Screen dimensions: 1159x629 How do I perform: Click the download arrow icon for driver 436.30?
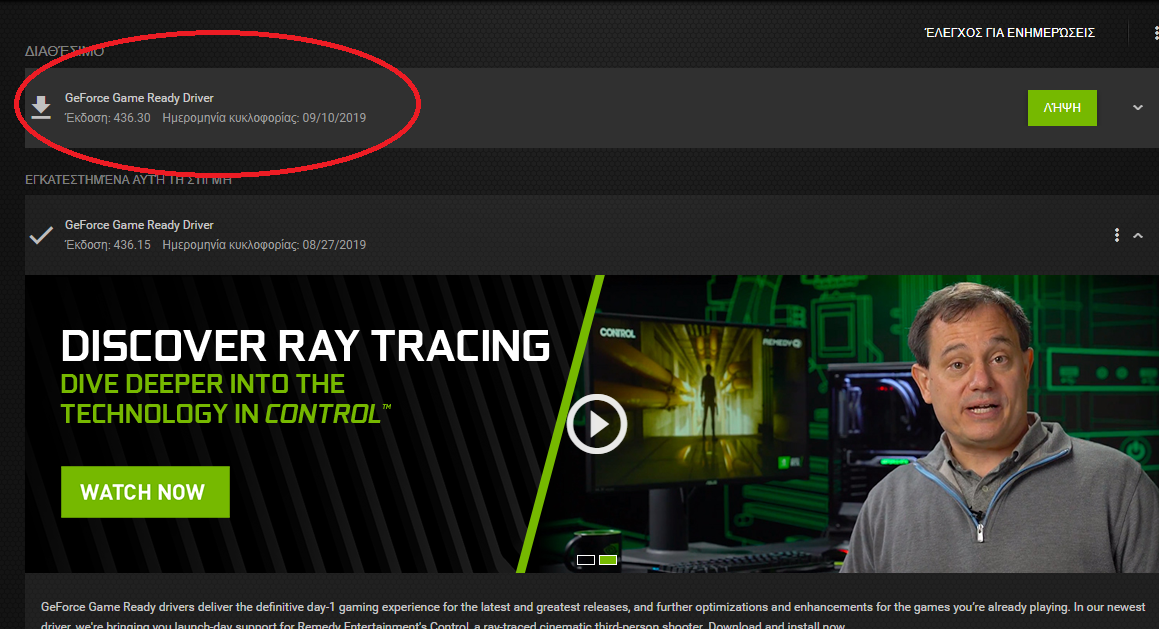pos(41,108)
